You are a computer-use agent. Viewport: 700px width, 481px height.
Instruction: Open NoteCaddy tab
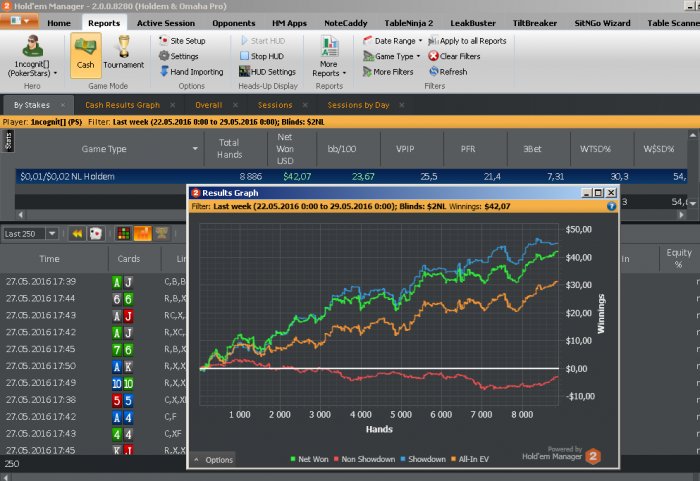346,23
